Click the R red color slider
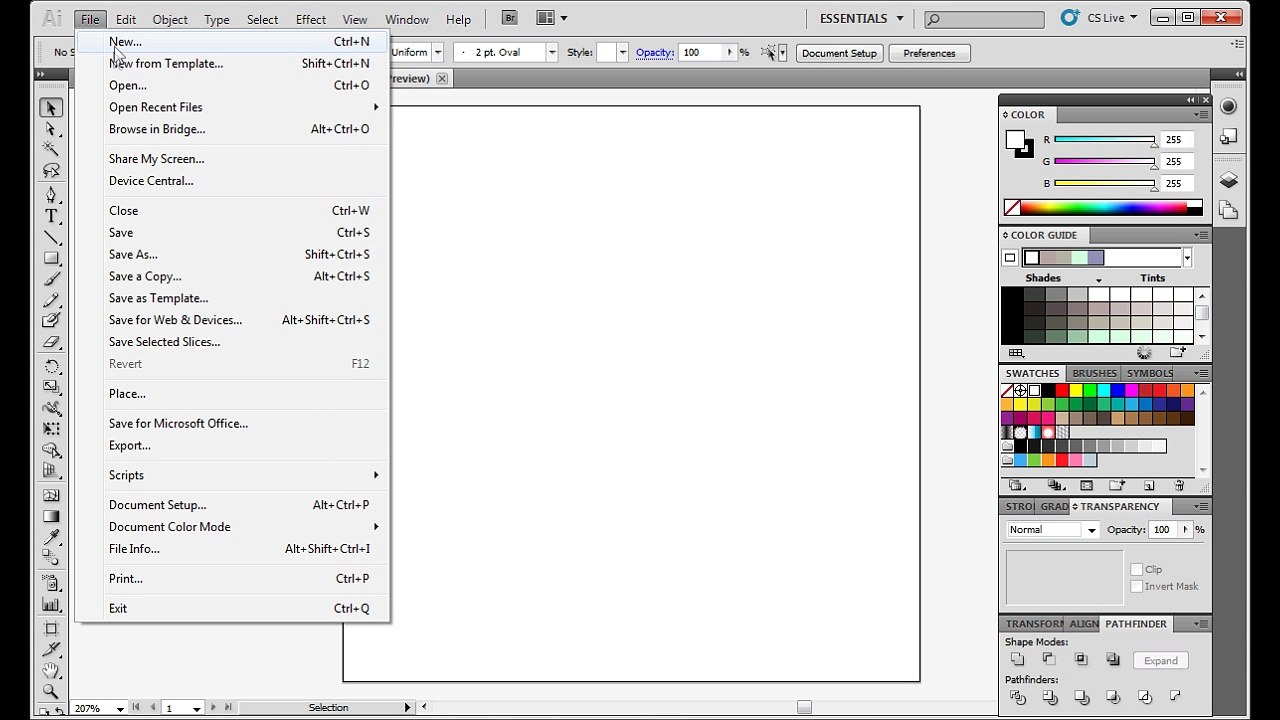The width and height of the screenshot is (1280, 720). (1105, 140)
